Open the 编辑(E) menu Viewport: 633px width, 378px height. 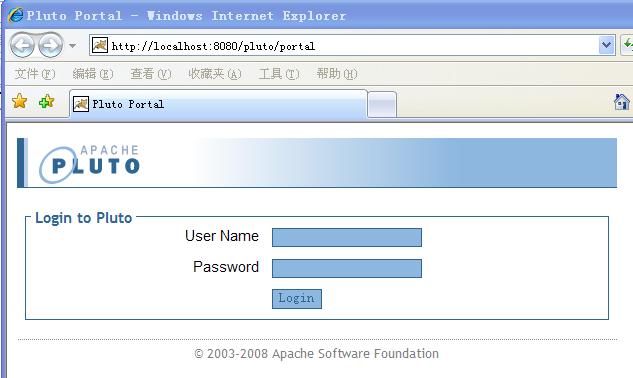[93, 74]
